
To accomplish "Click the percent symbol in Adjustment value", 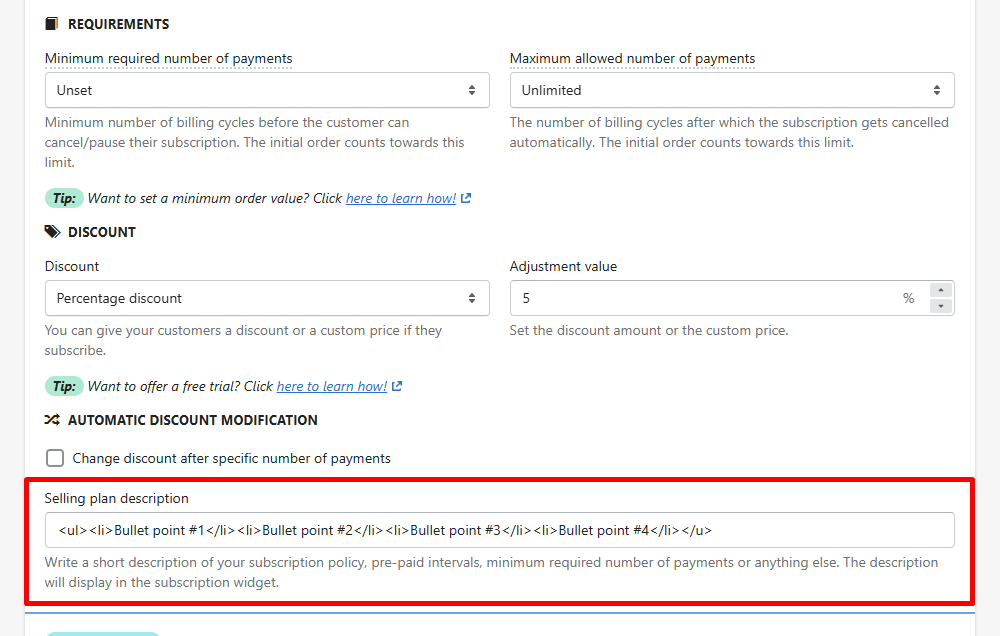I will pos(908,298).
